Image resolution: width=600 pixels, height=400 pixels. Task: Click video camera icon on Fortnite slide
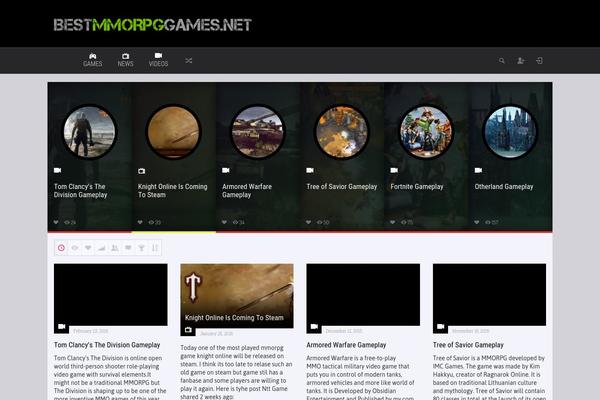[394, 170]
